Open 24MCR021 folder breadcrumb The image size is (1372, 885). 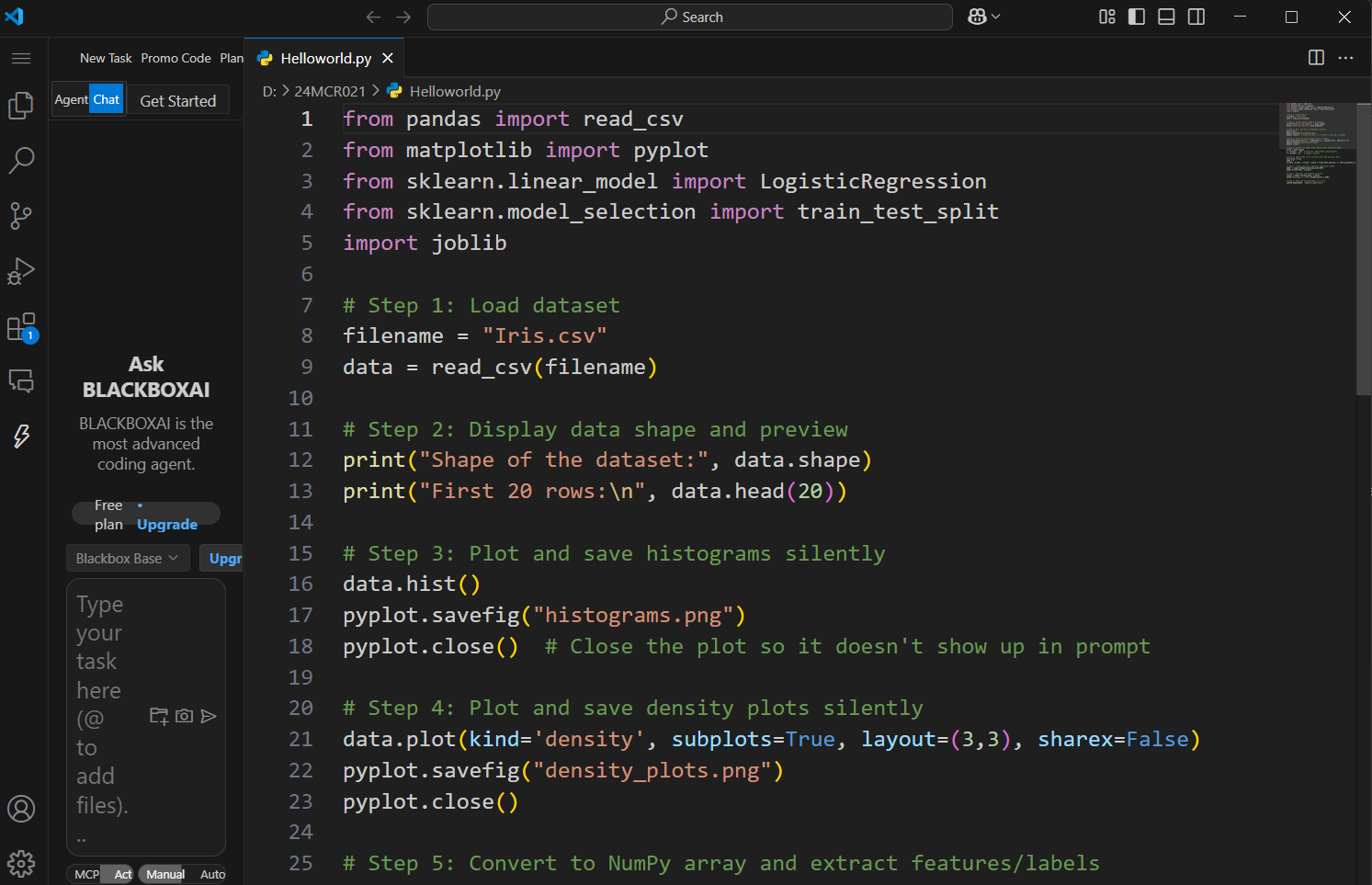click(330, 91)
